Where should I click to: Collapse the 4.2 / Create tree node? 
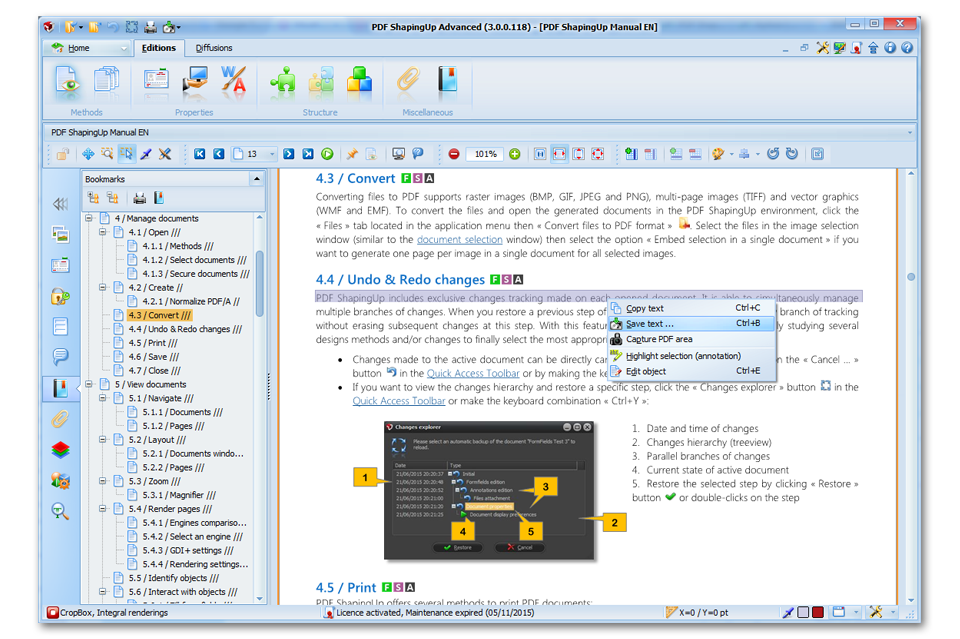tap(103, 287)
